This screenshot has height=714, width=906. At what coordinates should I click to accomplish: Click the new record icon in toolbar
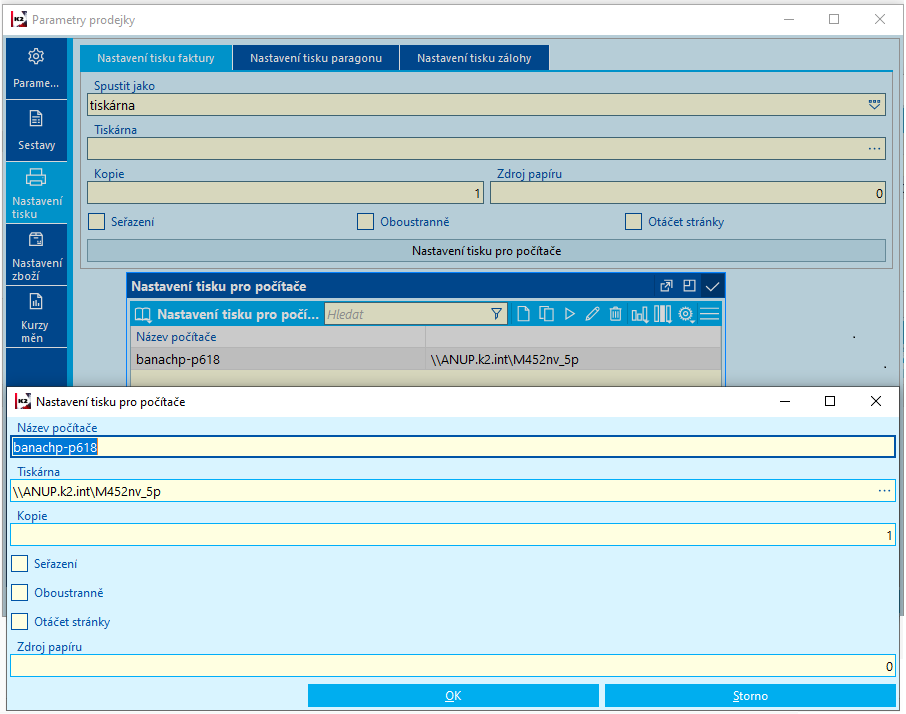(523, 314)
